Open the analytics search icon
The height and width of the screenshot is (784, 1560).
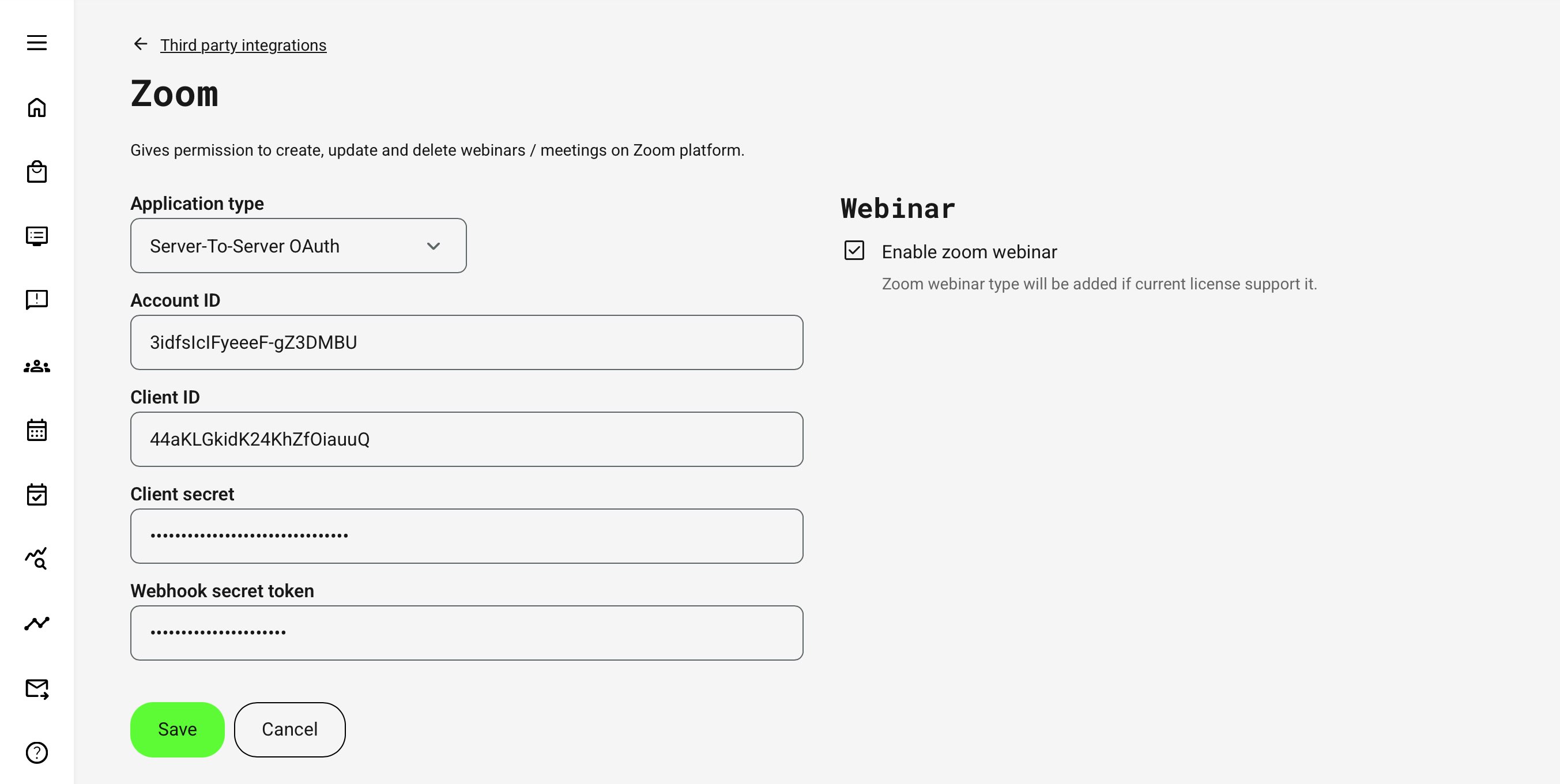[36, 558]
